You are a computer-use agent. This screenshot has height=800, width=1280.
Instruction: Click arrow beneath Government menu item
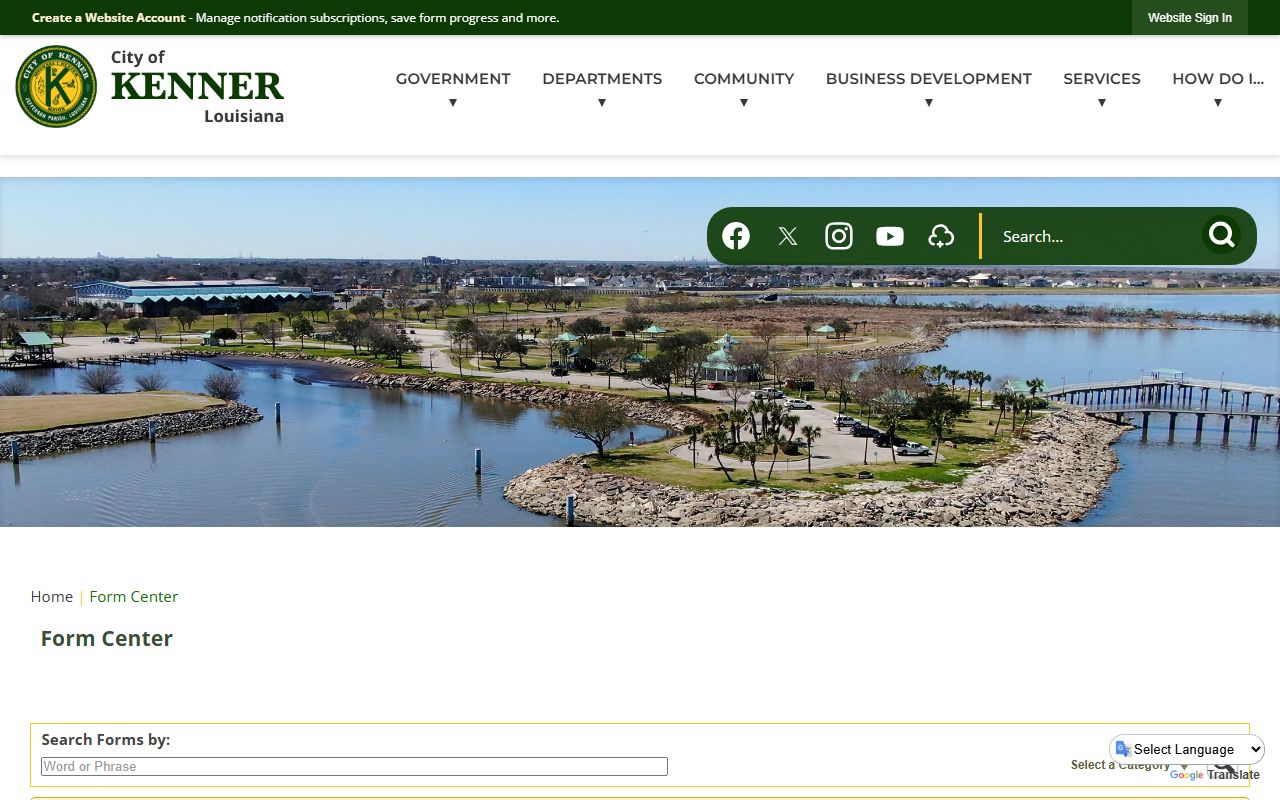coord(453,102)
